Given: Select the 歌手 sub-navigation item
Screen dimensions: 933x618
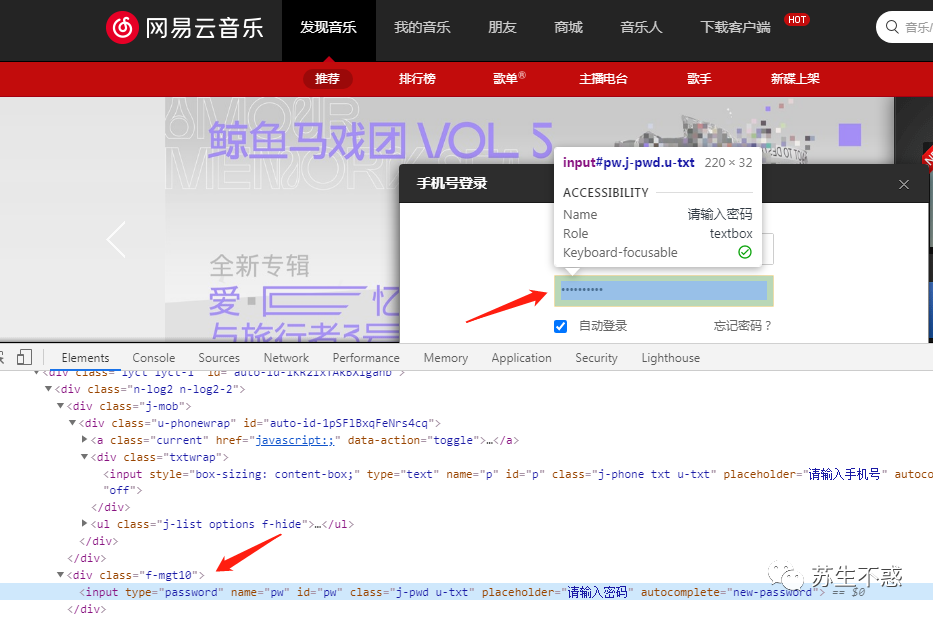Looking at the screenshot, I should [699, 79].
